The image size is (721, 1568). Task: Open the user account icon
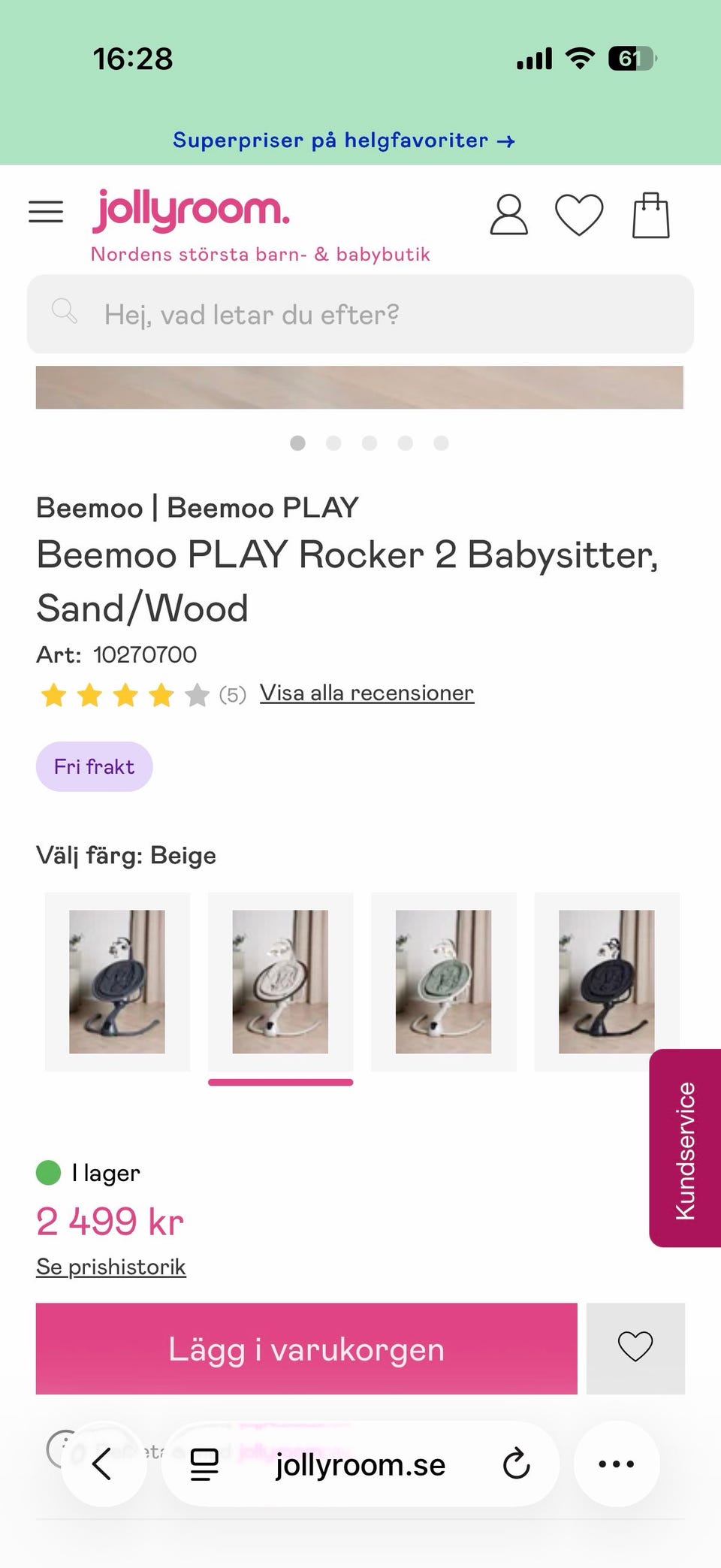[x=508, y=215]
